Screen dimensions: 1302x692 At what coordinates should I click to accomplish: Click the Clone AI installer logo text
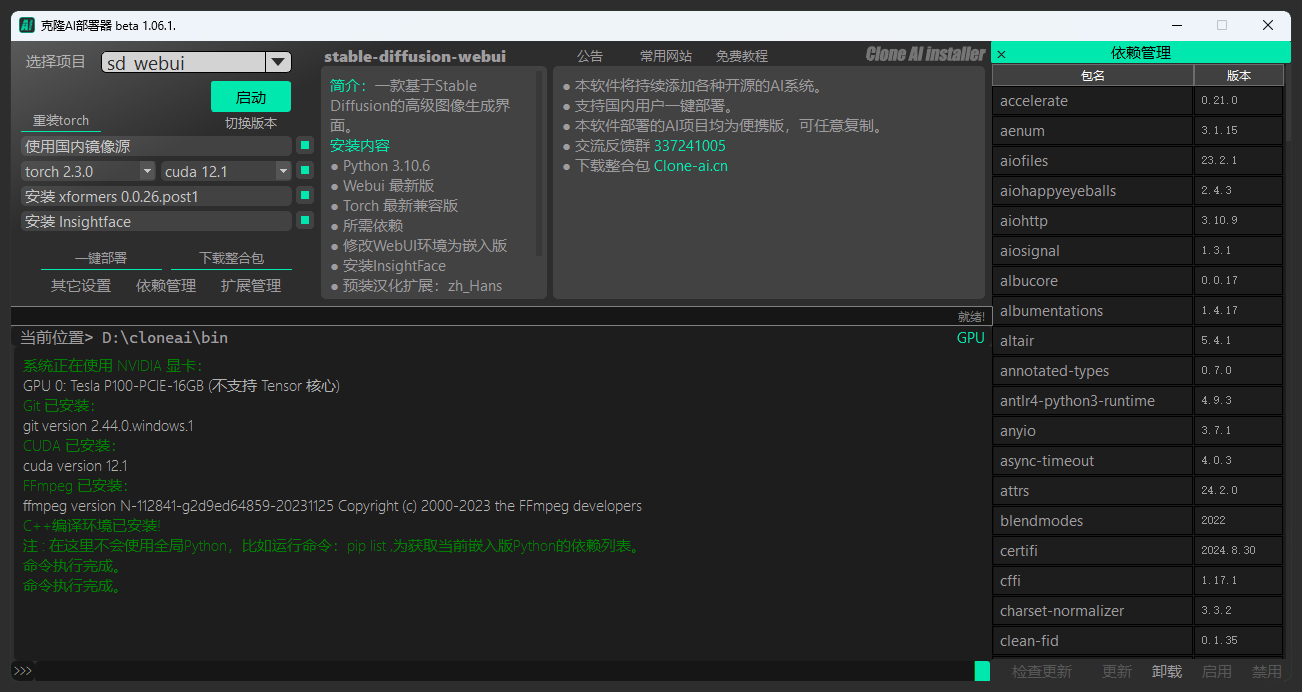pos(926,54)
